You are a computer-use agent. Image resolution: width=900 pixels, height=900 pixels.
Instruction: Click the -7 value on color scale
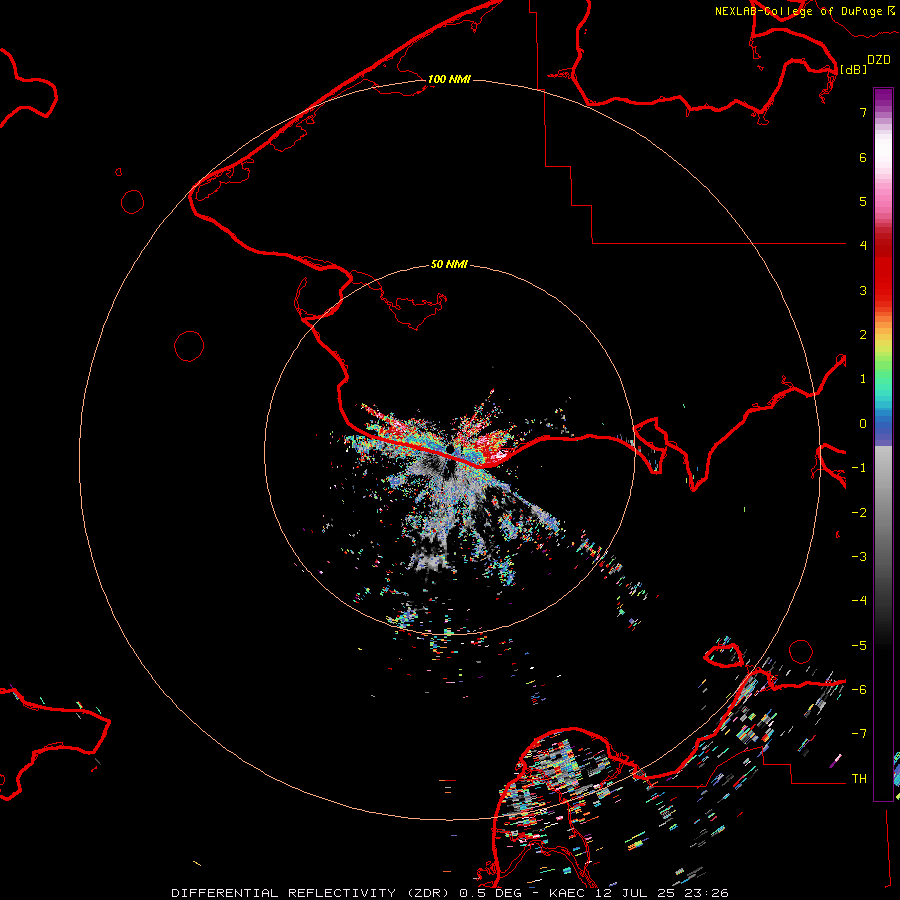click(x=859, y=734)
